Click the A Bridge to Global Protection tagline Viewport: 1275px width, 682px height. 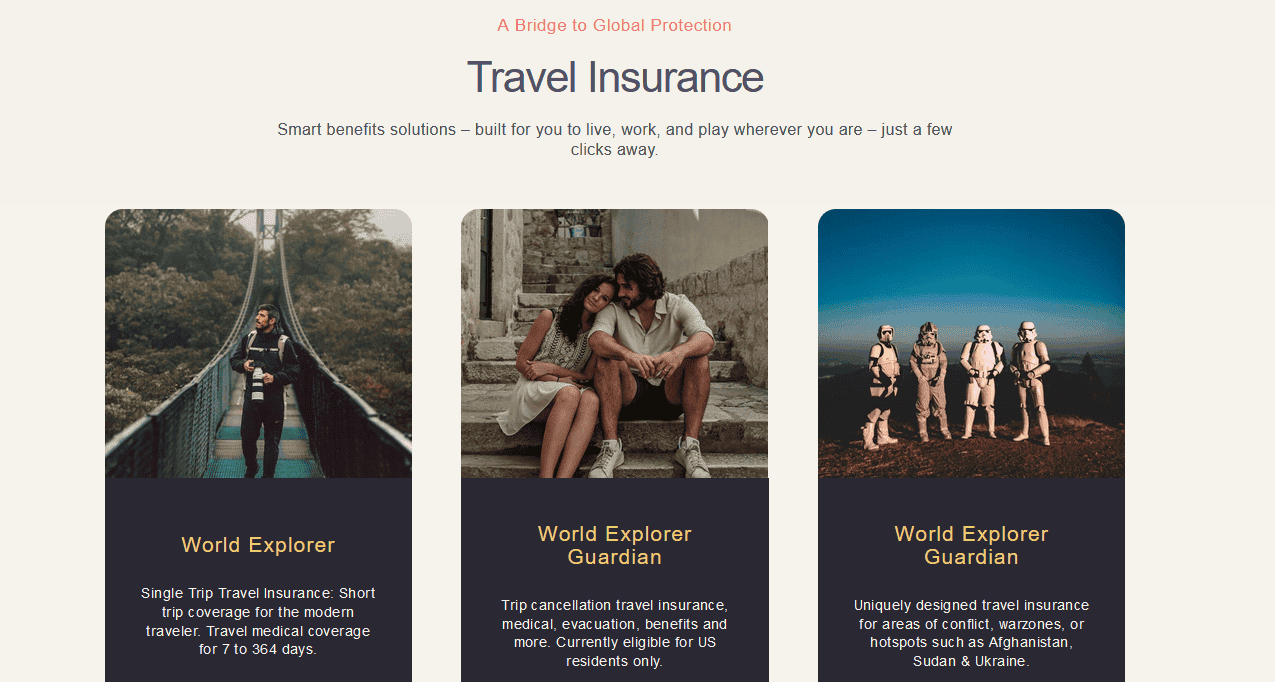(x=614, y=25)
